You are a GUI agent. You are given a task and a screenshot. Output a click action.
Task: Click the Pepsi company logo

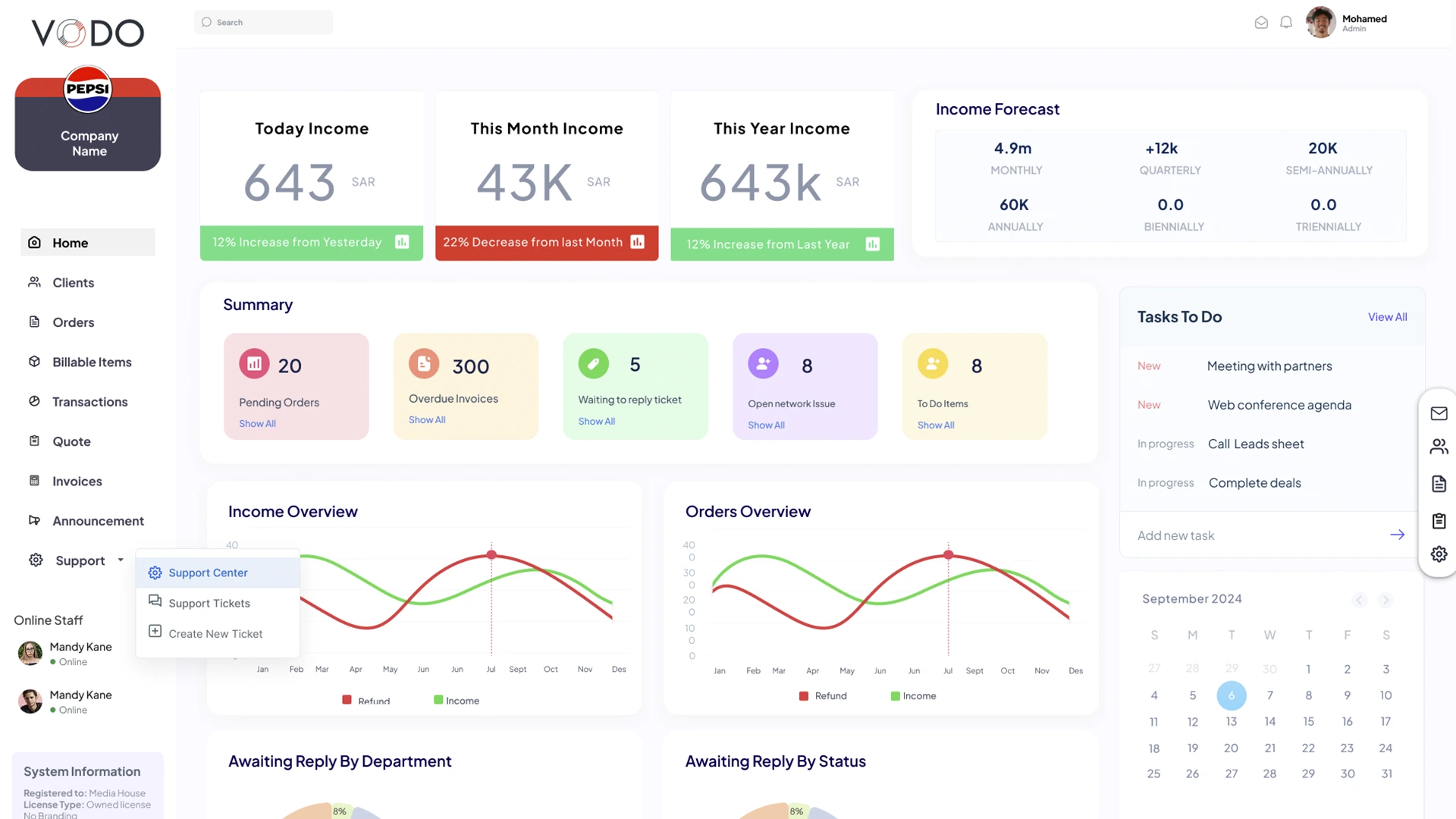(88, 89)
